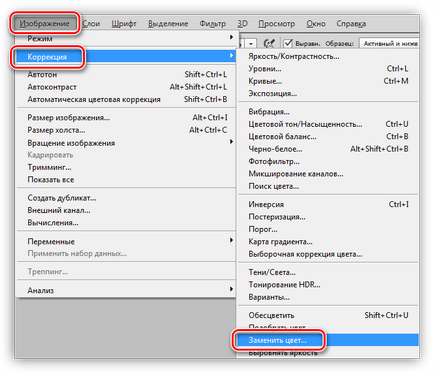Open Цветовой тон/Насыщенность adjustment

point(328,124)
